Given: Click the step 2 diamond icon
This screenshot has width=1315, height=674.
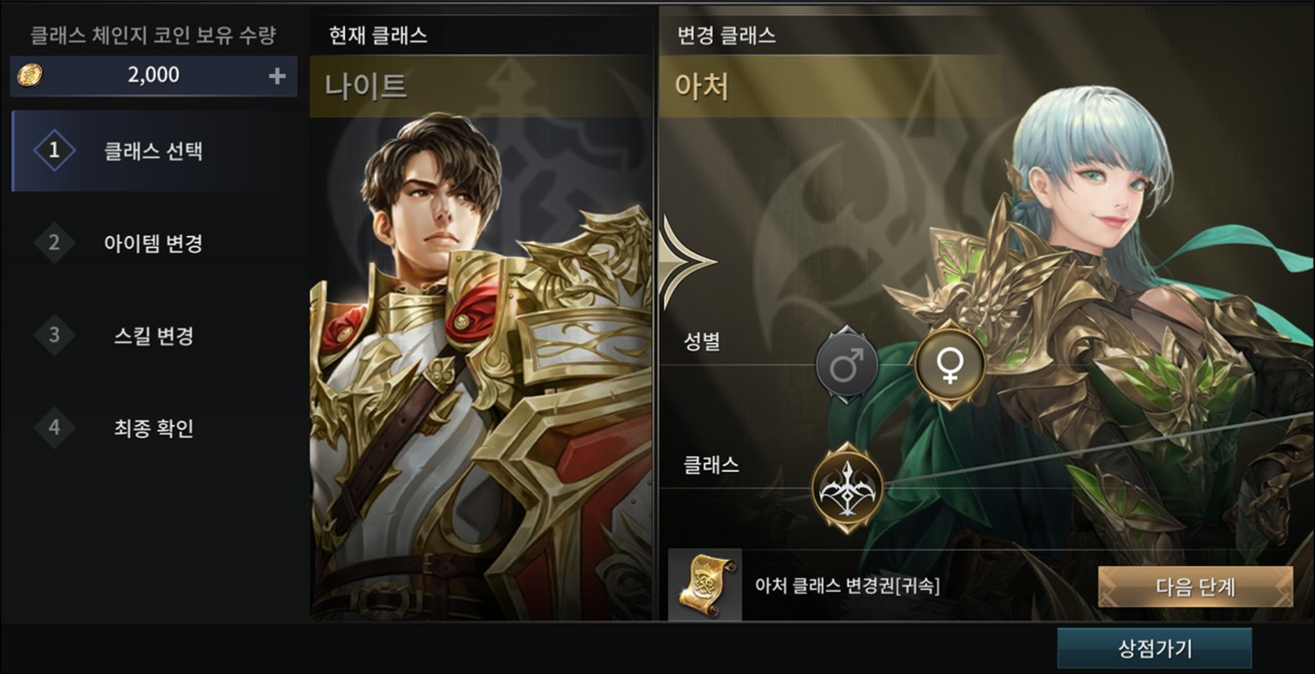Looking at the screenshot, I should pyautogui.click(x=54, y=243).
